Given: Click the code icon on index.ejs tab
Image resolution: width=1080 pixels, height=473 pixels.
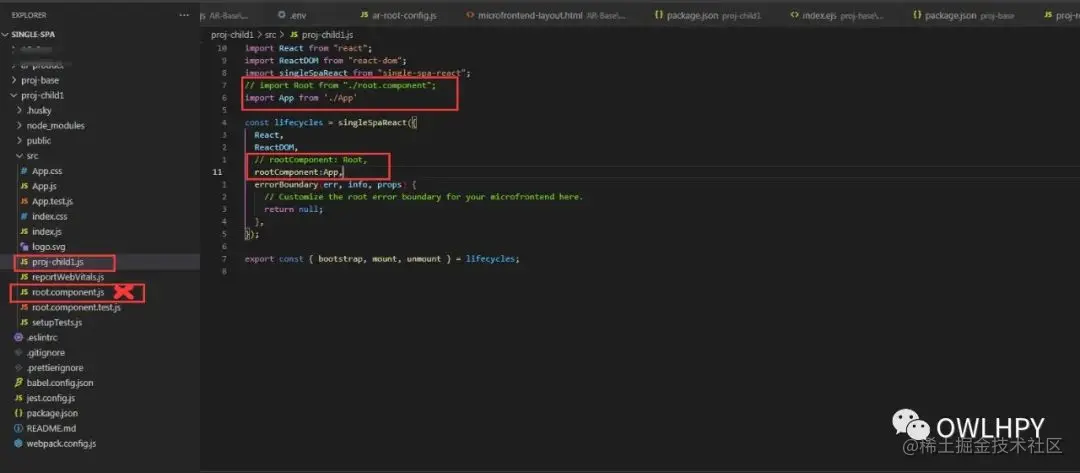Looking at the screenshot, I should coord(794,15).
